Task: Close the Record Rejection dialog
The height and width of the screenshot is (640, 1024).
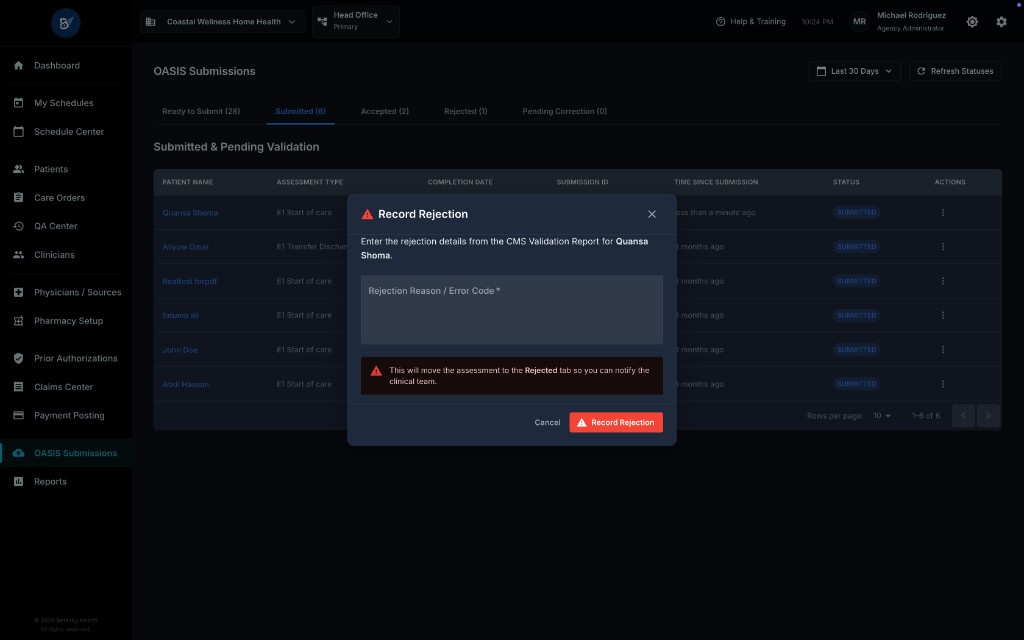Action: click(x=652, y=214)
